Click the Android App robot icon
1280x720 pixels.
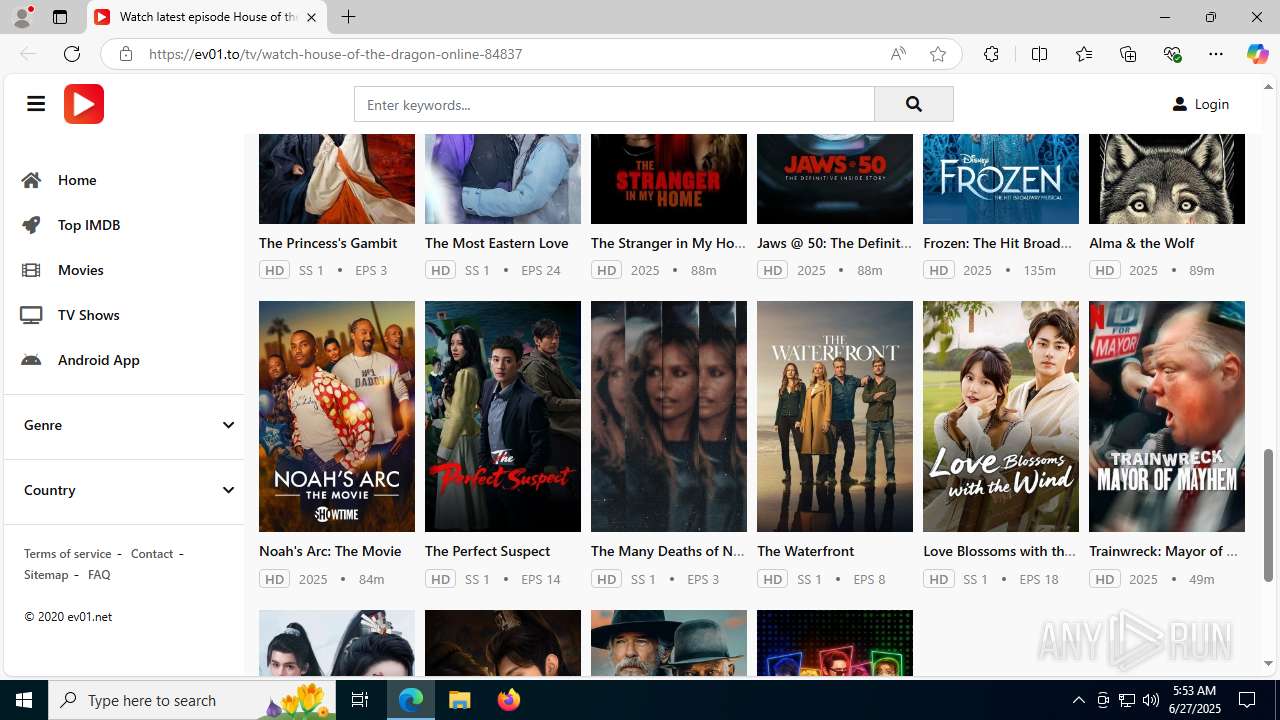point(31,360)
